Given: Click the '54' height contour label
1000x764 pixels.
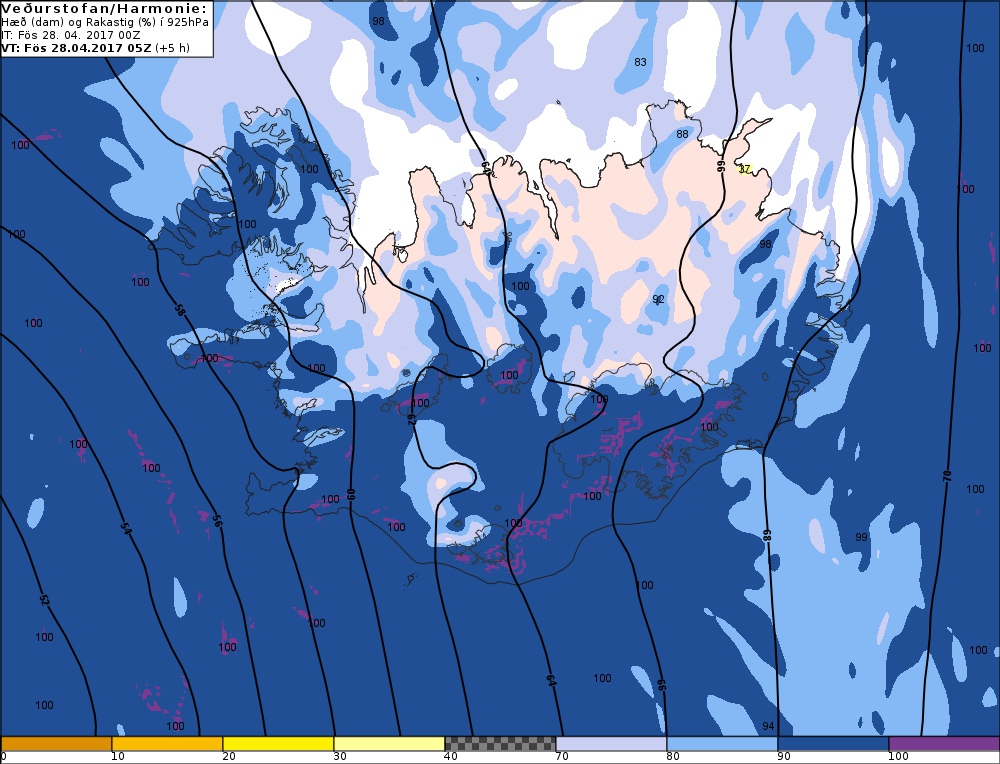Looking at the screenshot, I should click(126, 528).
